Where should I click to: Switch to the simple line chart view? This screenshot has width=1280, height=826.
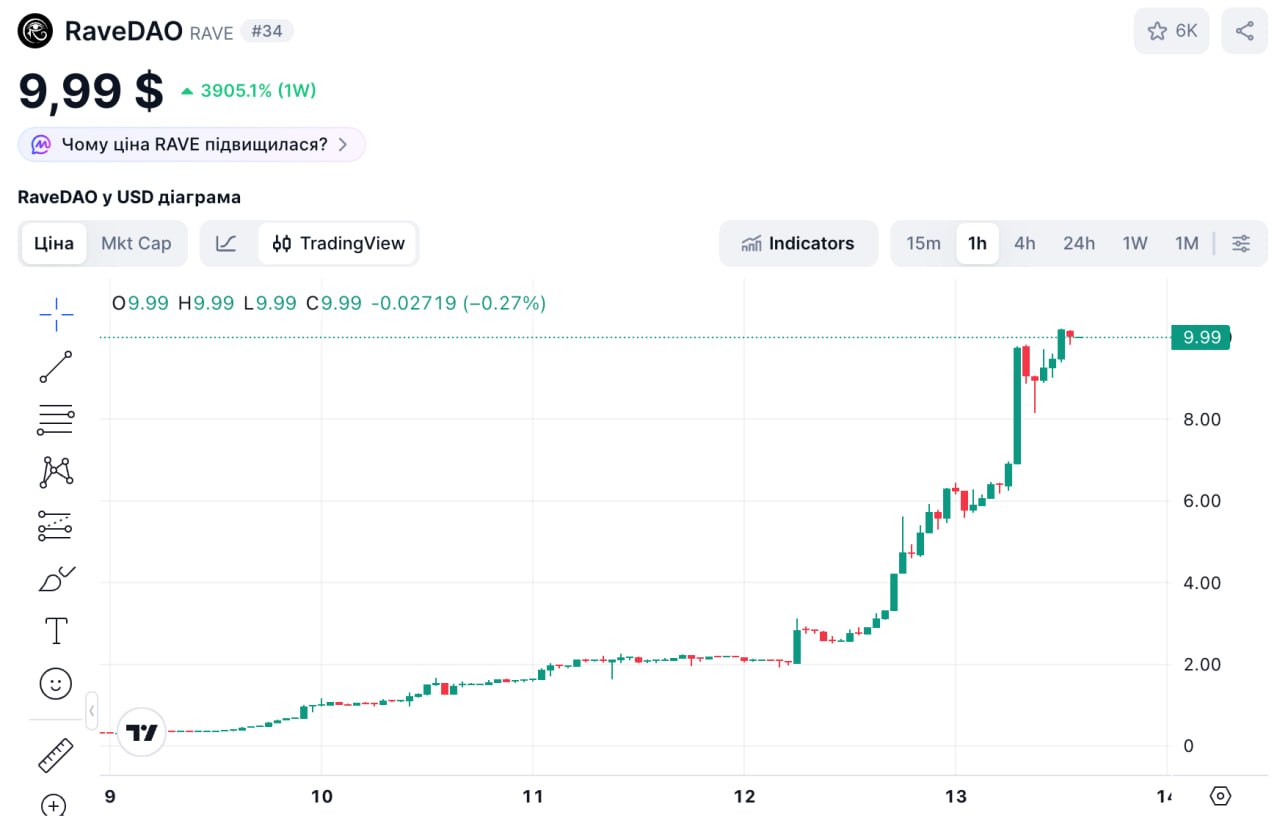click(227, 243)
